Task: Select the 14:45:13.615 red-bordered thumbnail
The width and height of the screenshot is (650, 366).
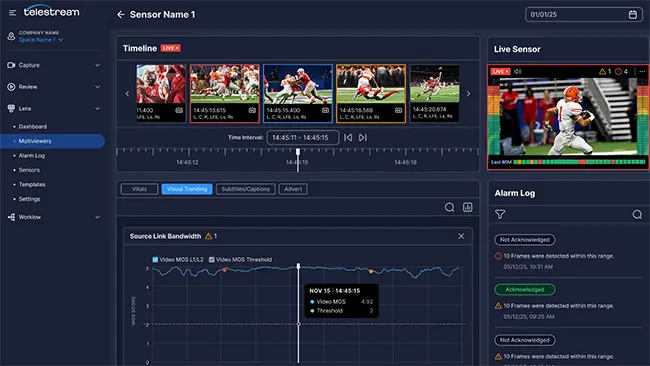Action: coord(225,93)
